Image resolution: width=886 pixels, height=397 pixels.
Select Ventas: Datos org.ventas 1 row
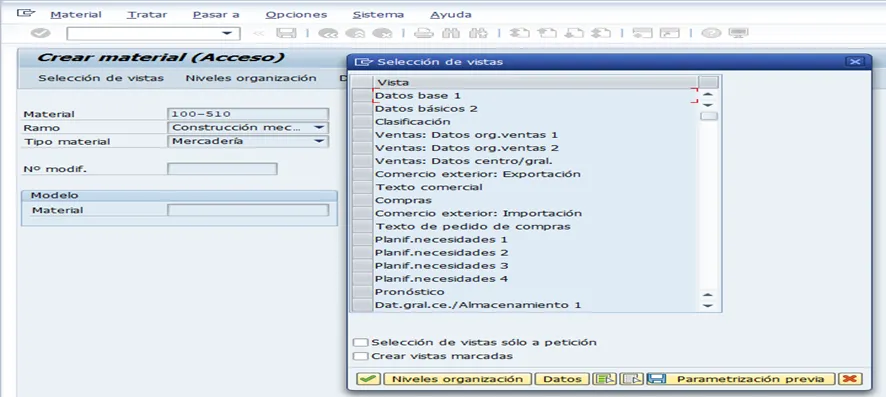coord(466,135)
